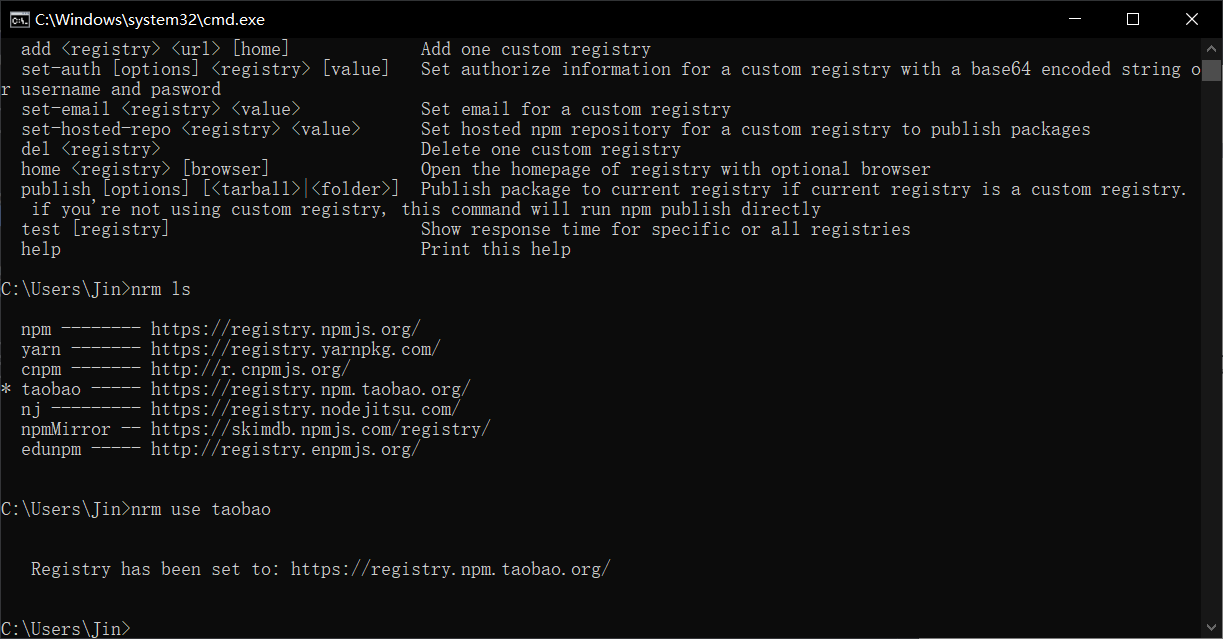The width and height of the screenshot is (1223, 639).
Task: Click the window title C:\Windows\system32\cmd.exe
Action: click(150, 19)
